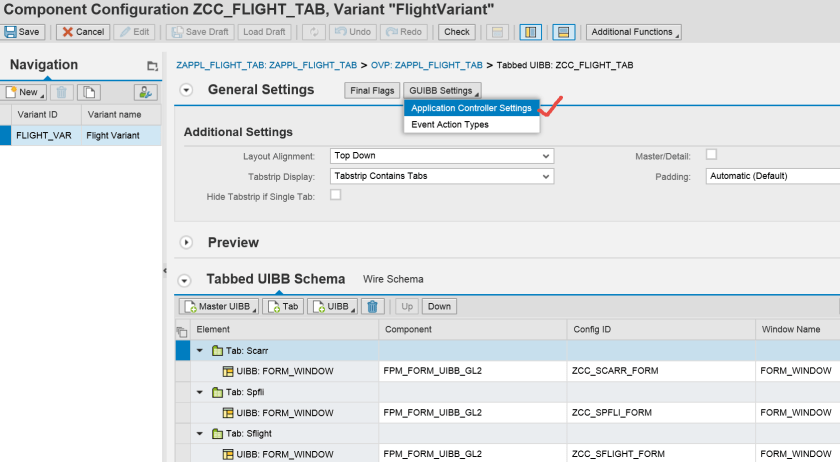The image size is (840, 462).
Task: Check Hide Tabstrip if Single Tab
Action: (336, 195)
